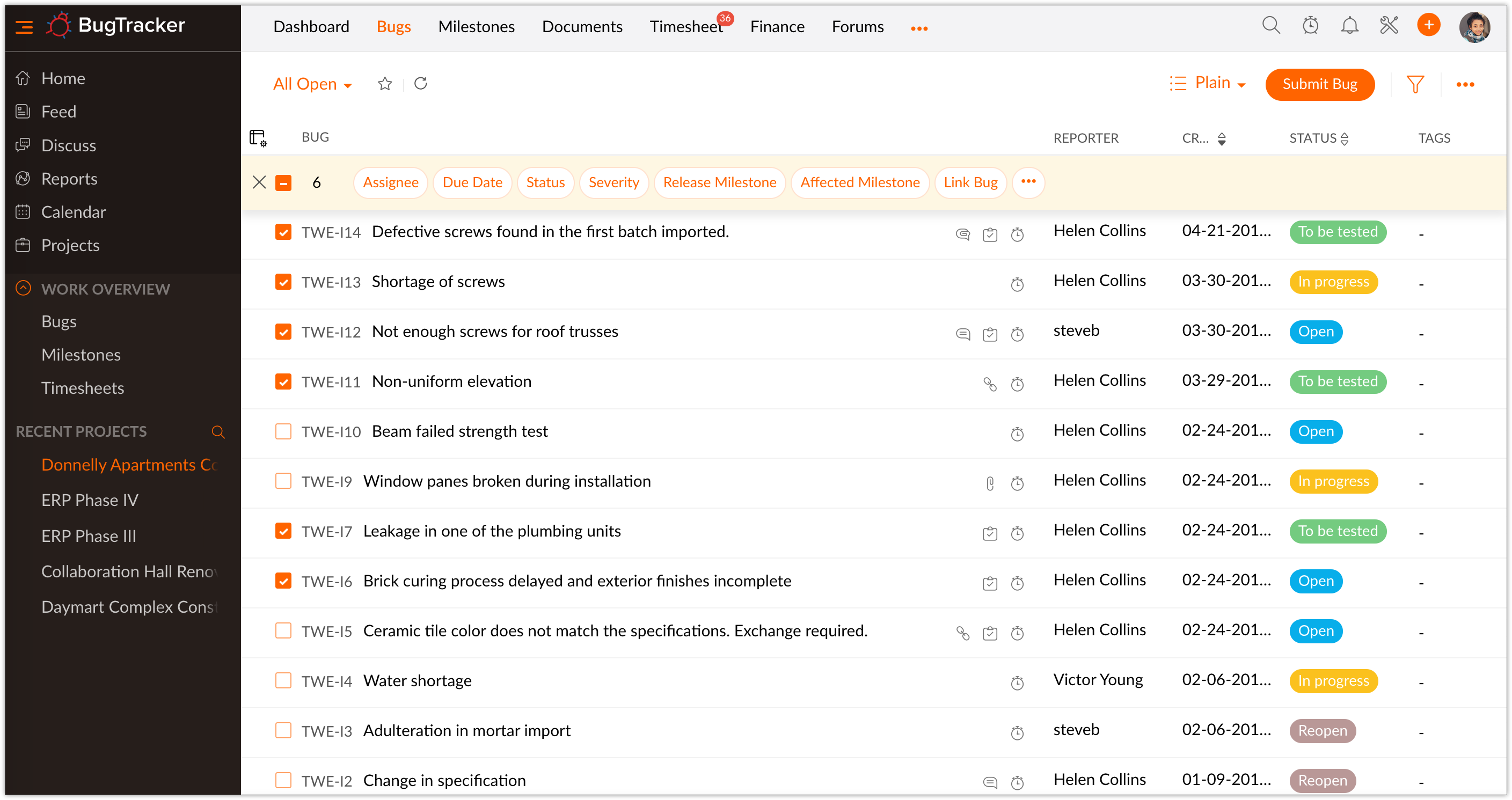Open the Finance tab
1512x800 pixels.
click(777, 26)
